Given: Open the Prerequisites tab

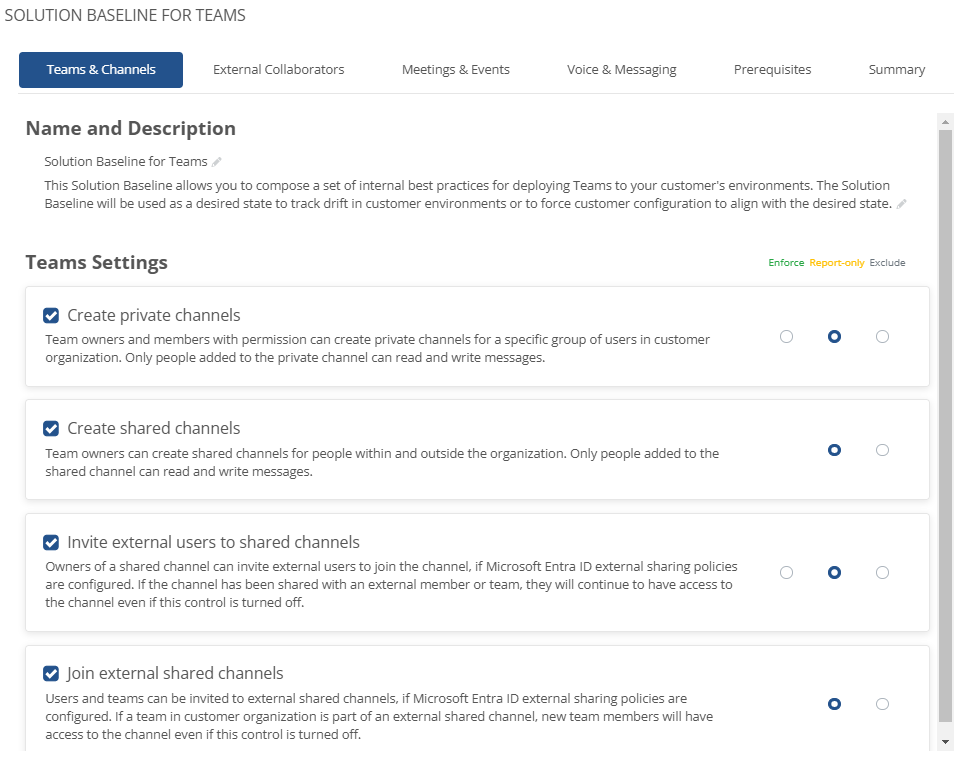Looking at the screenshot, I should click(x=772, y=69).
